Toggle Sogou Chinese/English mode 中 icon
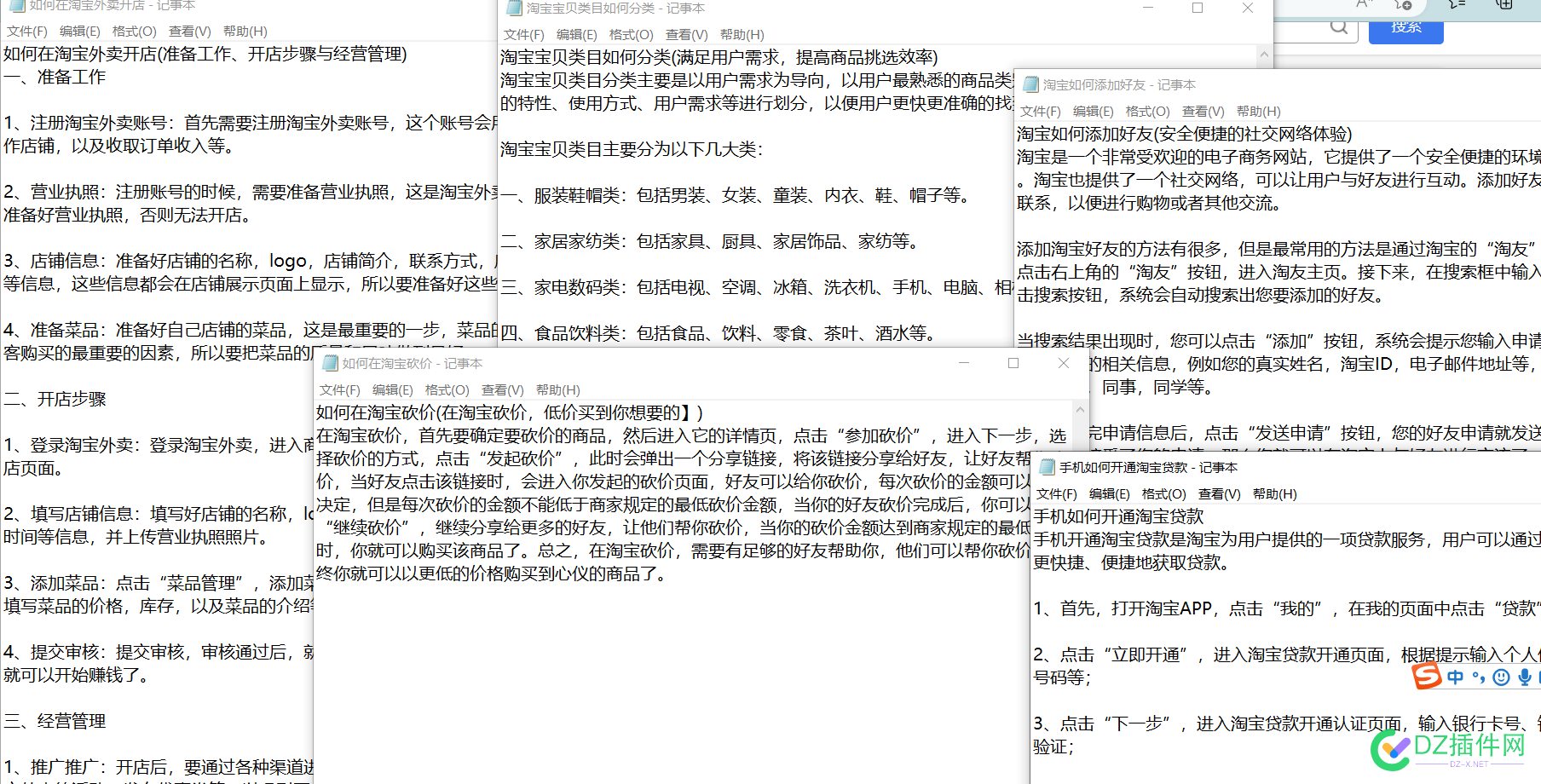Screen dimensions: 1541x784 1456,677
